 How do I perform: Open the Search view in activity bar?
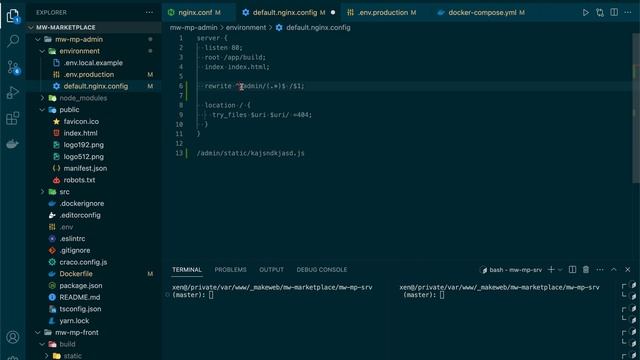click(x=13, y=41)
